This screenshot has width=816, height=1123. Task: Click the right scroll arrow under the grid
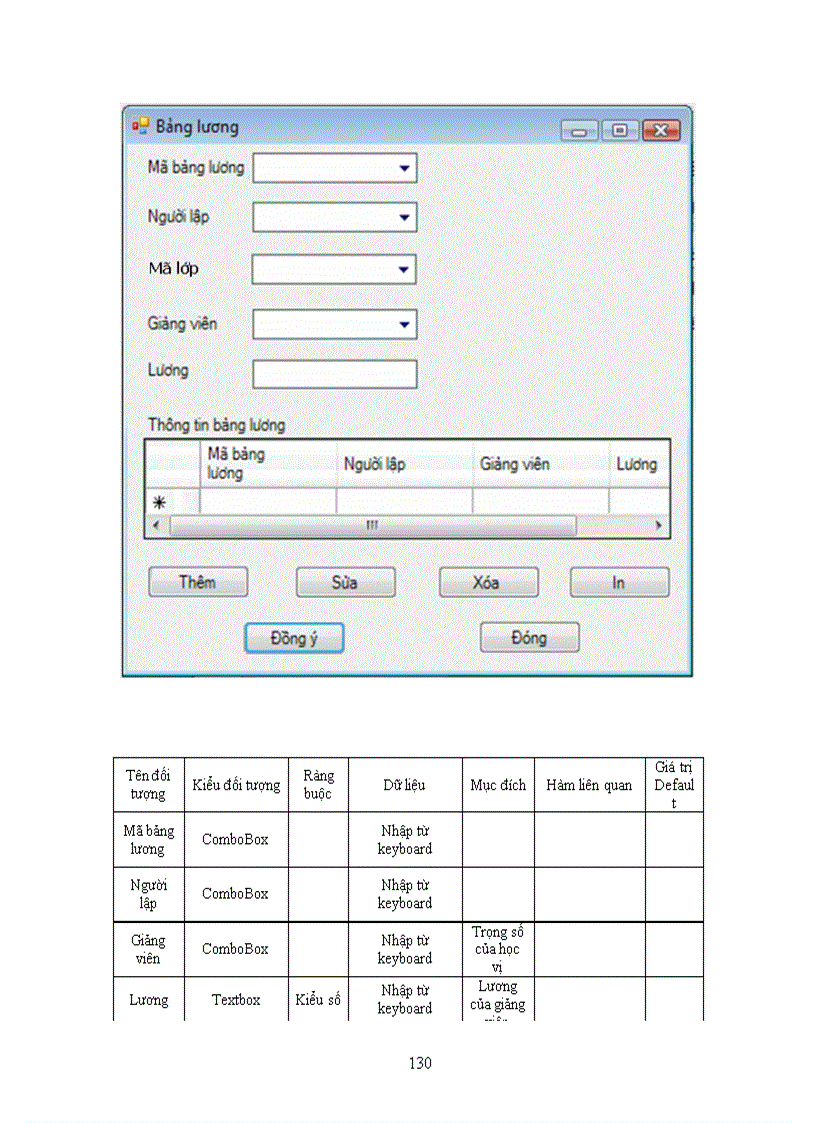[659, 525]
